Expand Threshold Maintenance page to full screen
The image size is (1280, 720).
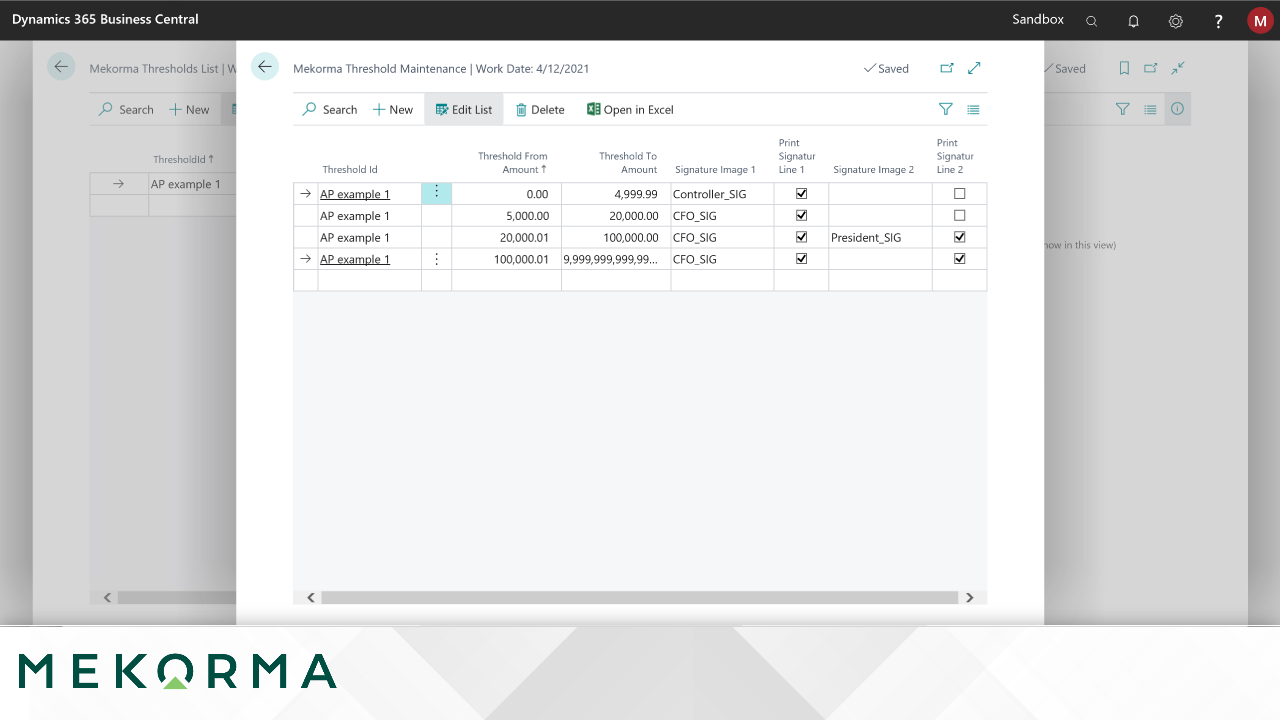click(974, 68)
